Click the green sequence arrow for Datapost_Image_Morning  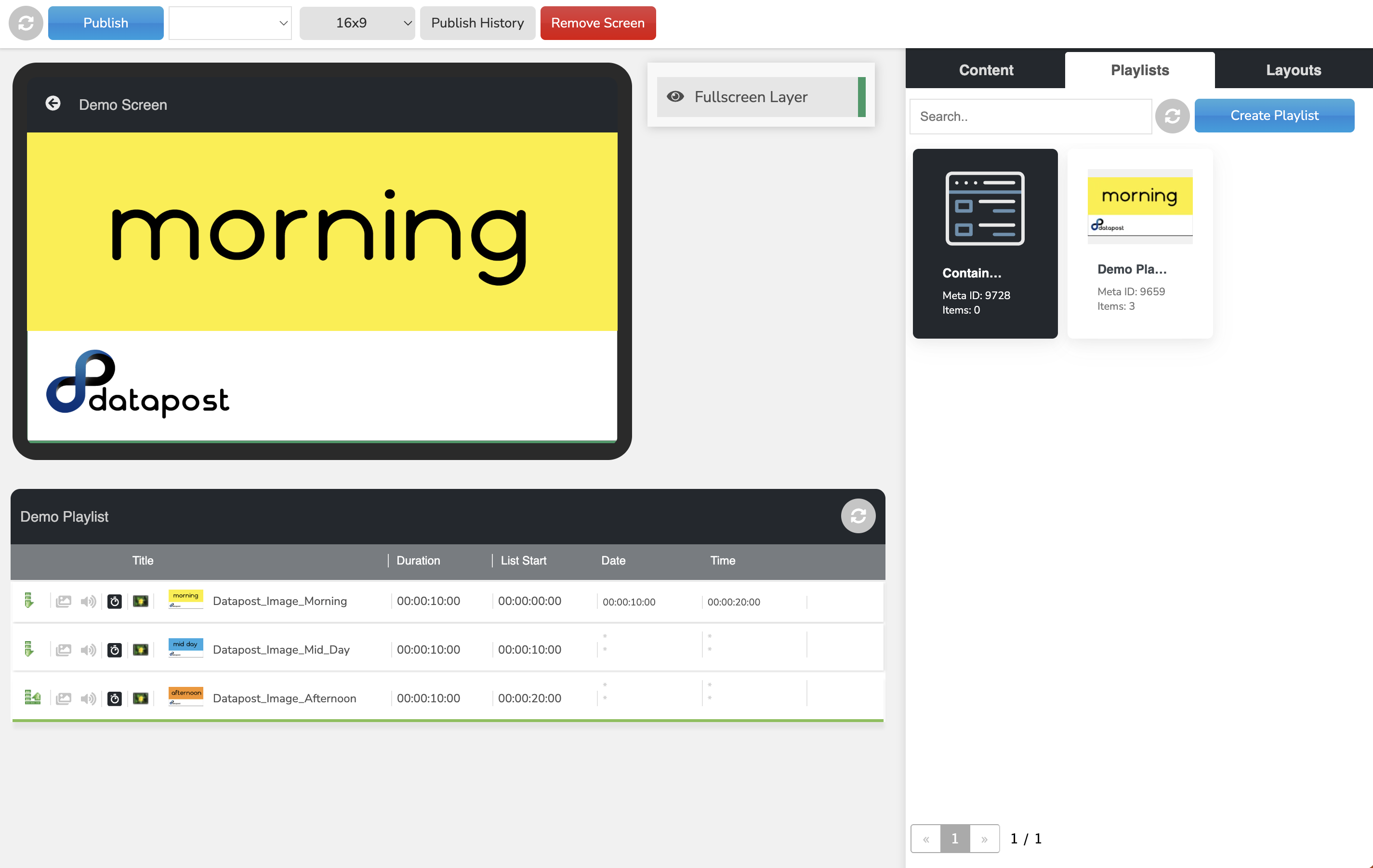click(x=28, y=601)
